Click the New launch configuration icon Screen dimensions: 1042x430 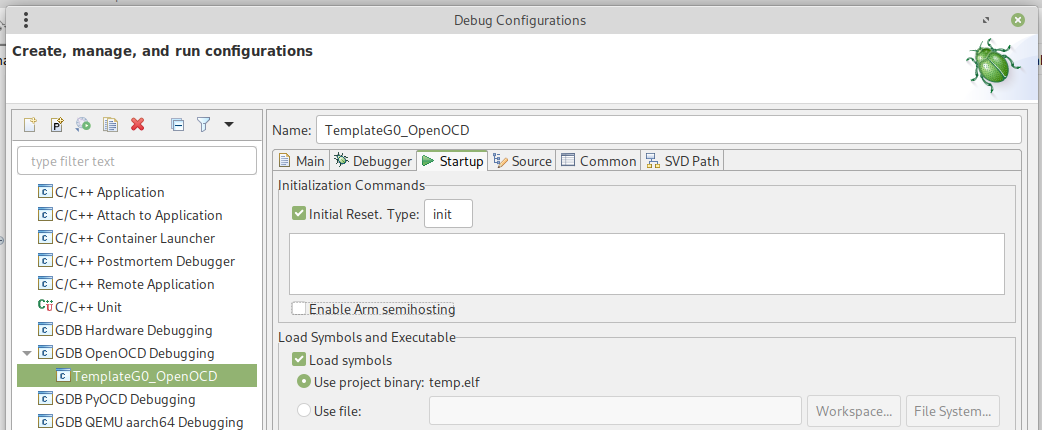point(31,125)
